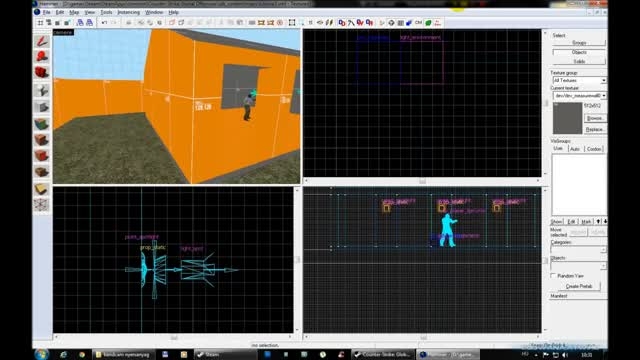Select the Block creation tool
Screen dimensions: 640x360
42,107
